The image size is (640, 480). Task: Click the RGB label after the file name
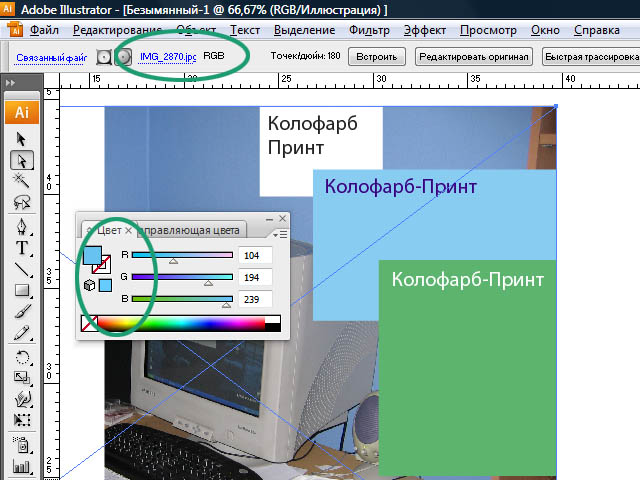[x=214, y=56]
